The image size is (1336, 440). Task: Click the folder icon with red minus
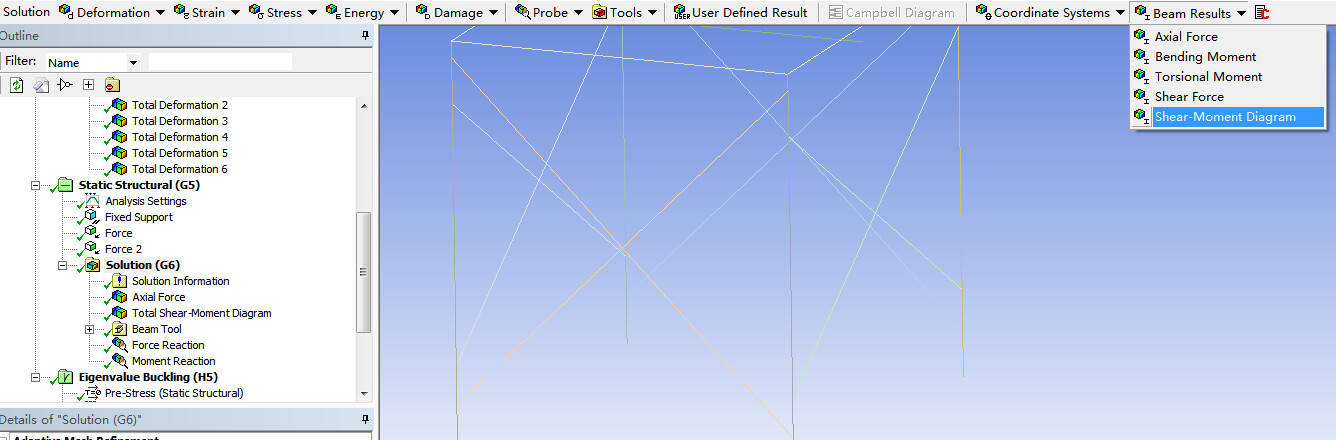[111, 85]
